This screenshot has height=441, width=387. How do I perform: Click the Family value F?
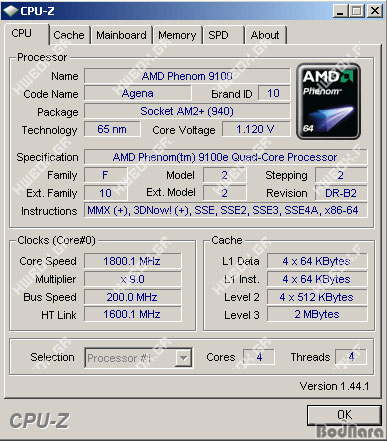point(105,175)
